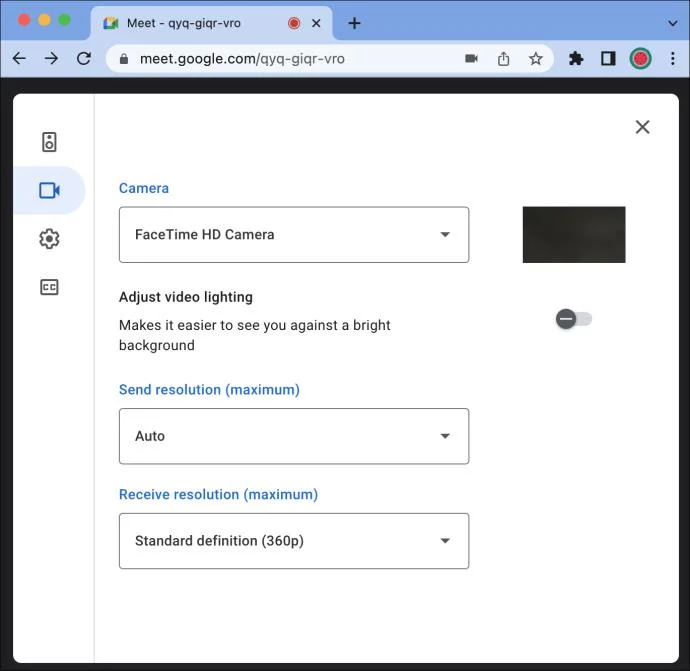Click the share page icon in address bar
Screen dimensions: 690x671
[503, 59]
